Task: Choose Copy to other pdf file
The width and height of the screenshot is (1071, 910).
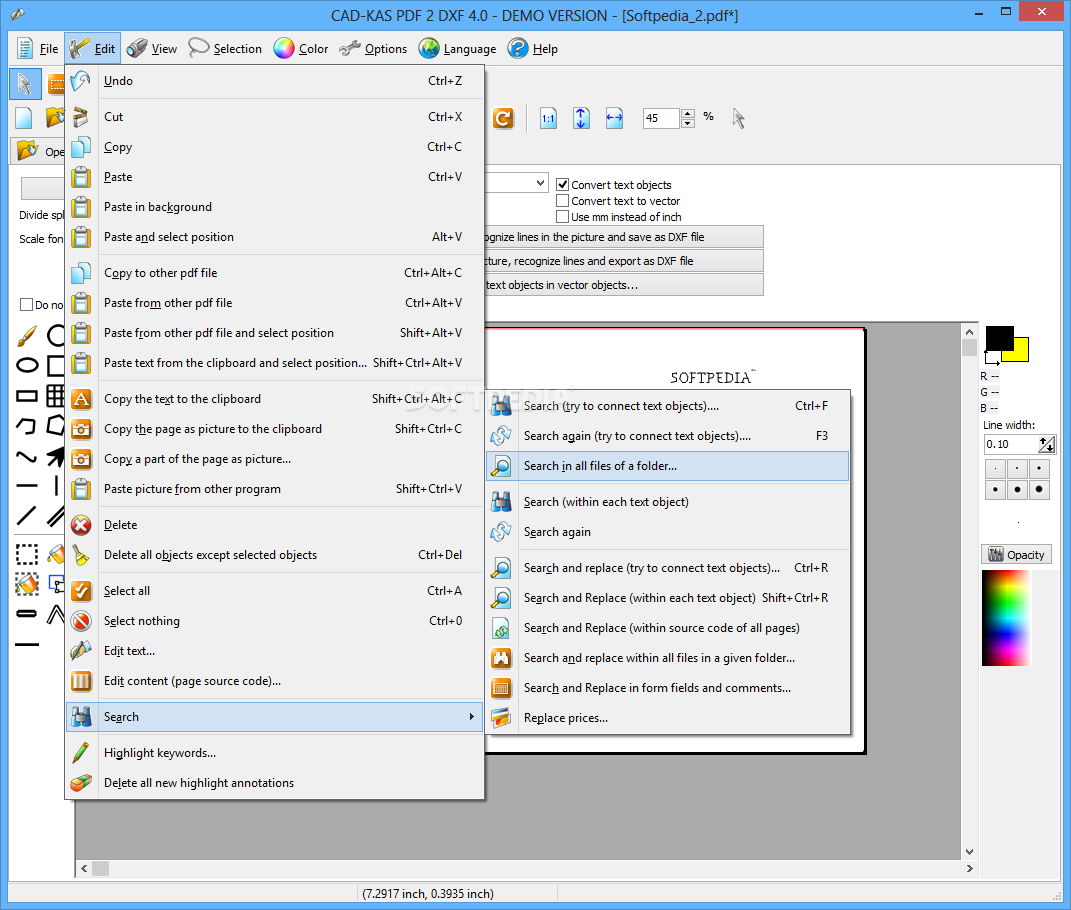Action: pos(275,273)
